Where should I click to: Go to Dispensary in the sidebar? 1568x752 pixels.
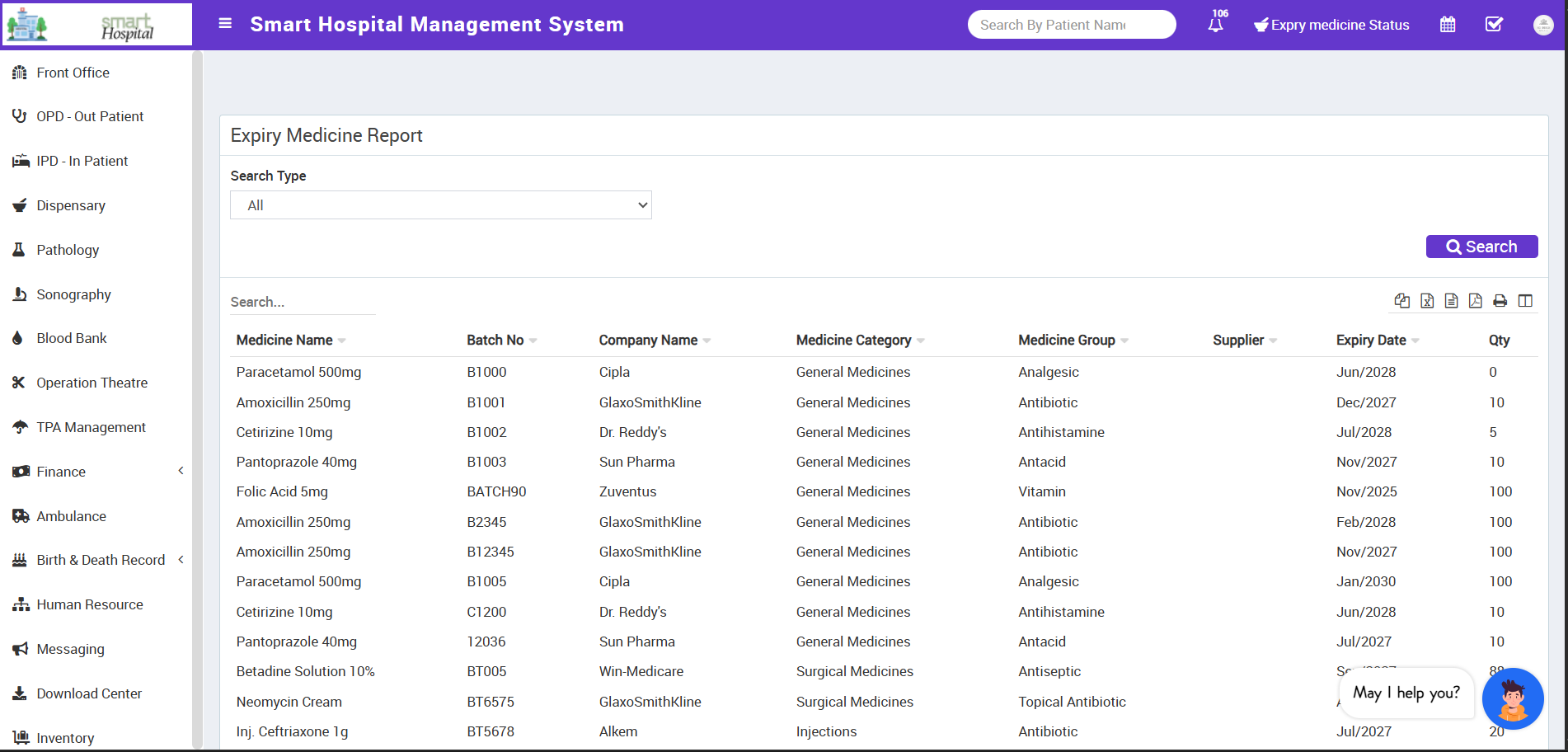click(x=71, y=205)
